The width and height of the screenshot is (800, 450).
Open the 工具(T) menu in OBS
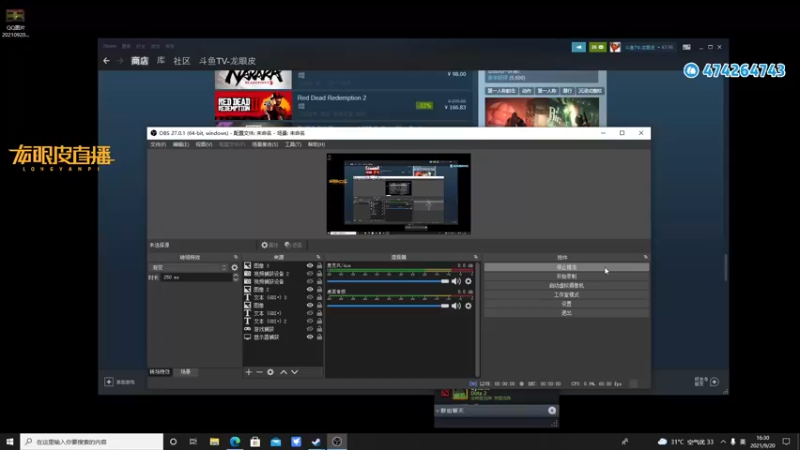pos(293,144)
